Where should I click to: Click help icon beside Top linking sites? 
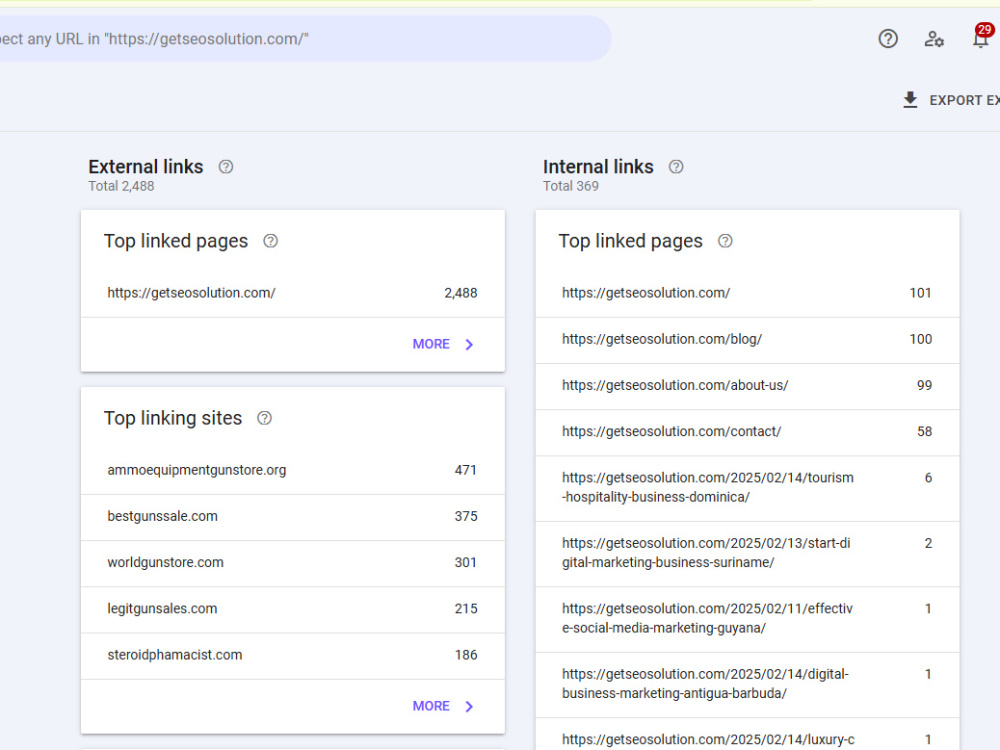[264, 418]
